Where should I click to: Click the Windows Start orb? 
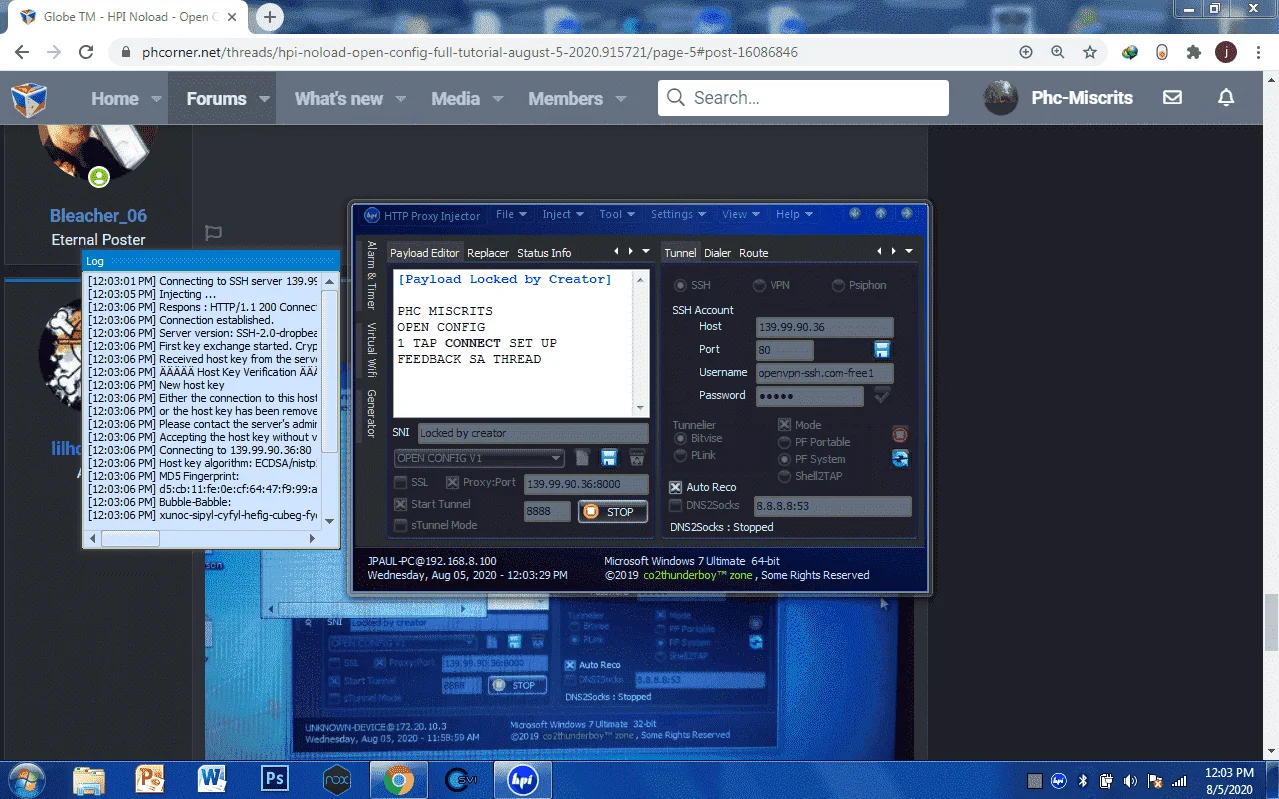click(x=27, y=779)
